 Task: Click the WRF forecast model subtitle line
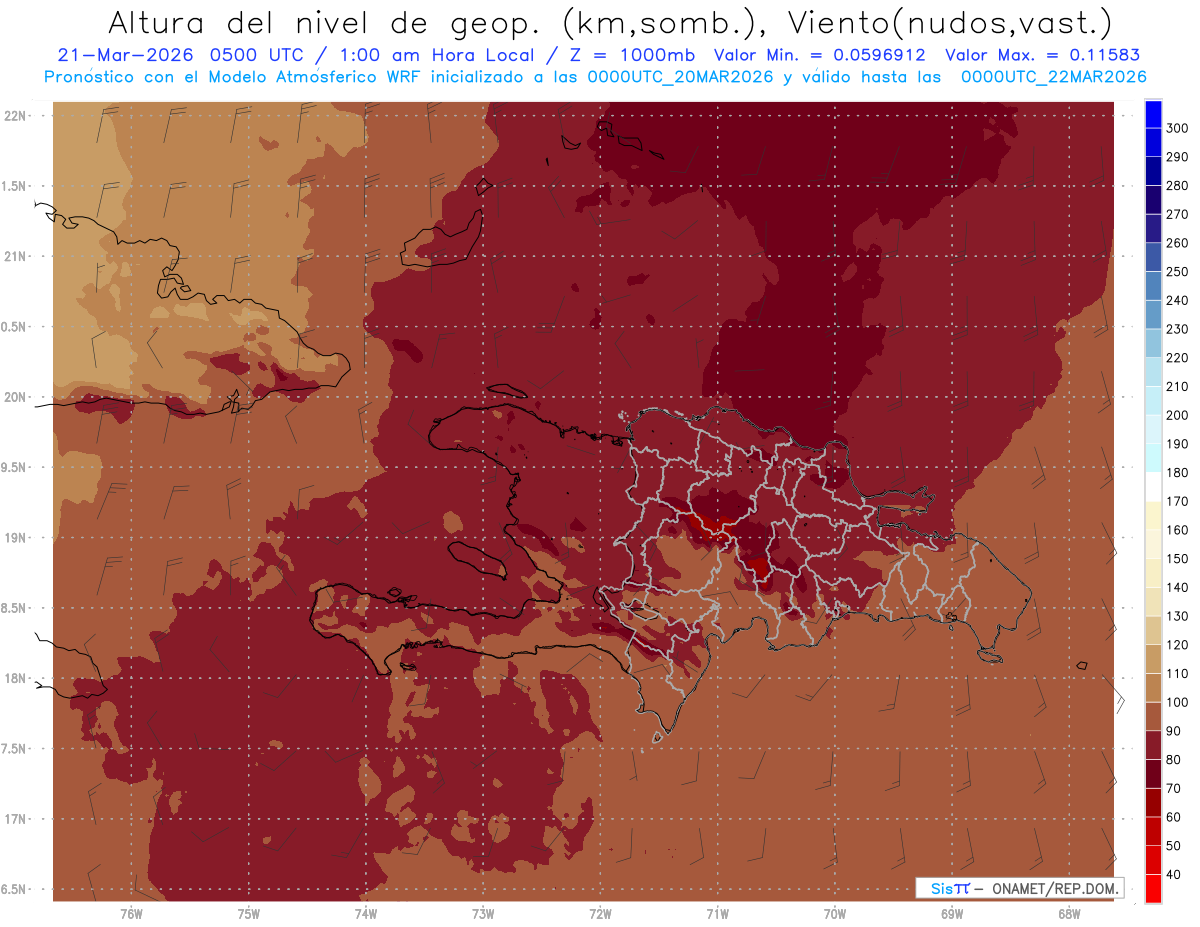(x=595, y=76)
